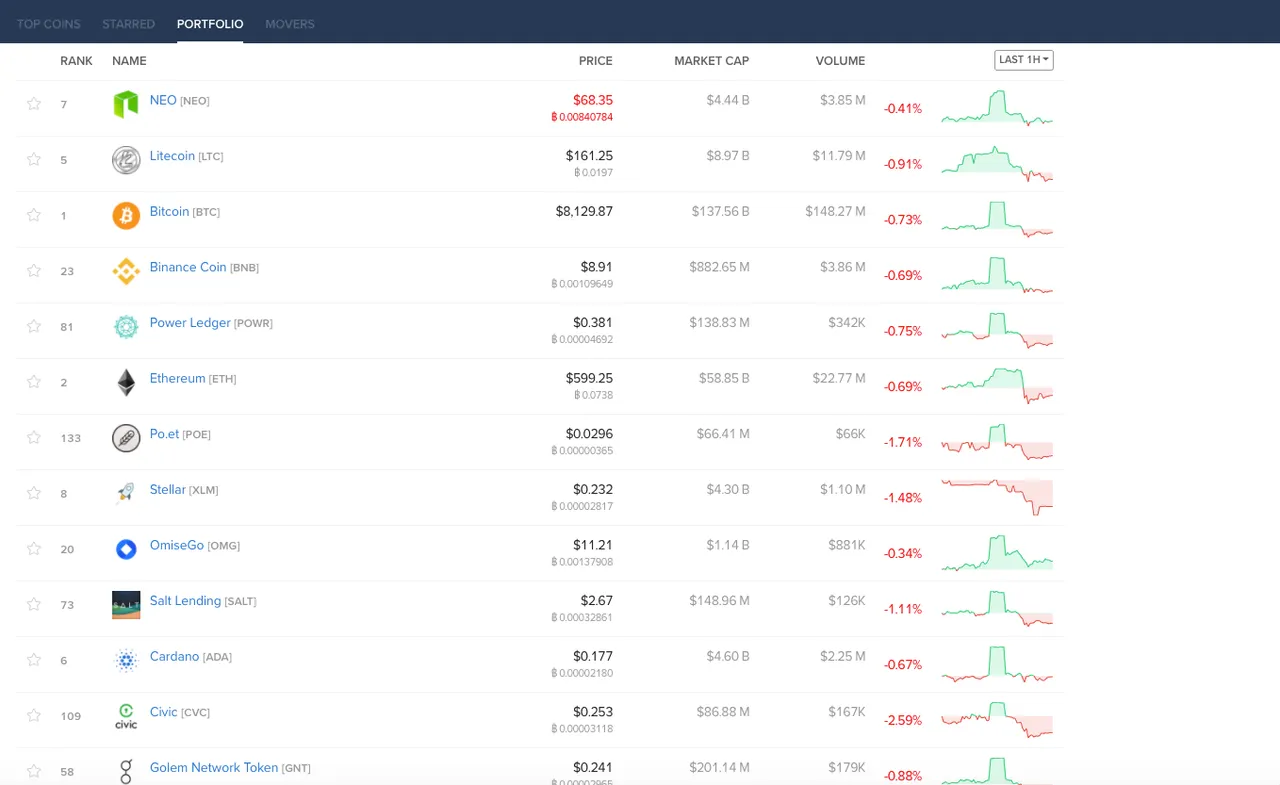The width and height of the screenshot is (1280, 785).
Task: Open the Po.et coin link
Action: coord(164,434)
